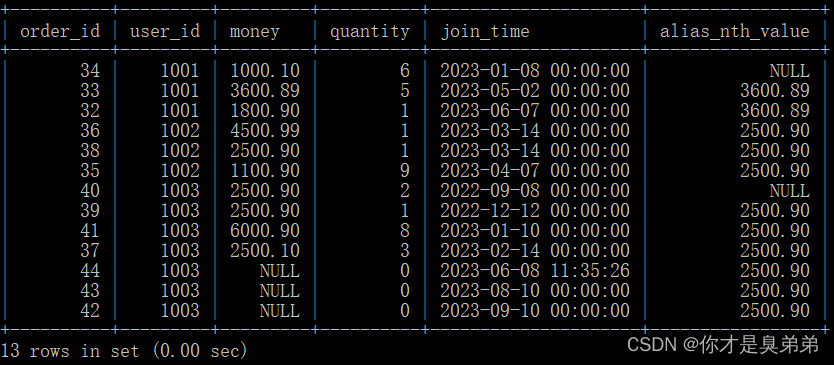Screen dimensions: 834x365
Task: Click join_time 2022-09-08 00:00:00
Action: coord(535,190)
